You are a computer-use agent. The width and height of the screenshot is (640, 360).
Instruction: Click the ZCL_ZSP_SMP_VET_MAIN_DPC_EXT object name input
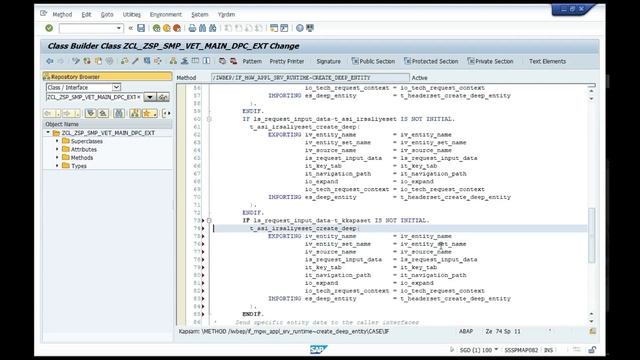(x=94, y=97)
